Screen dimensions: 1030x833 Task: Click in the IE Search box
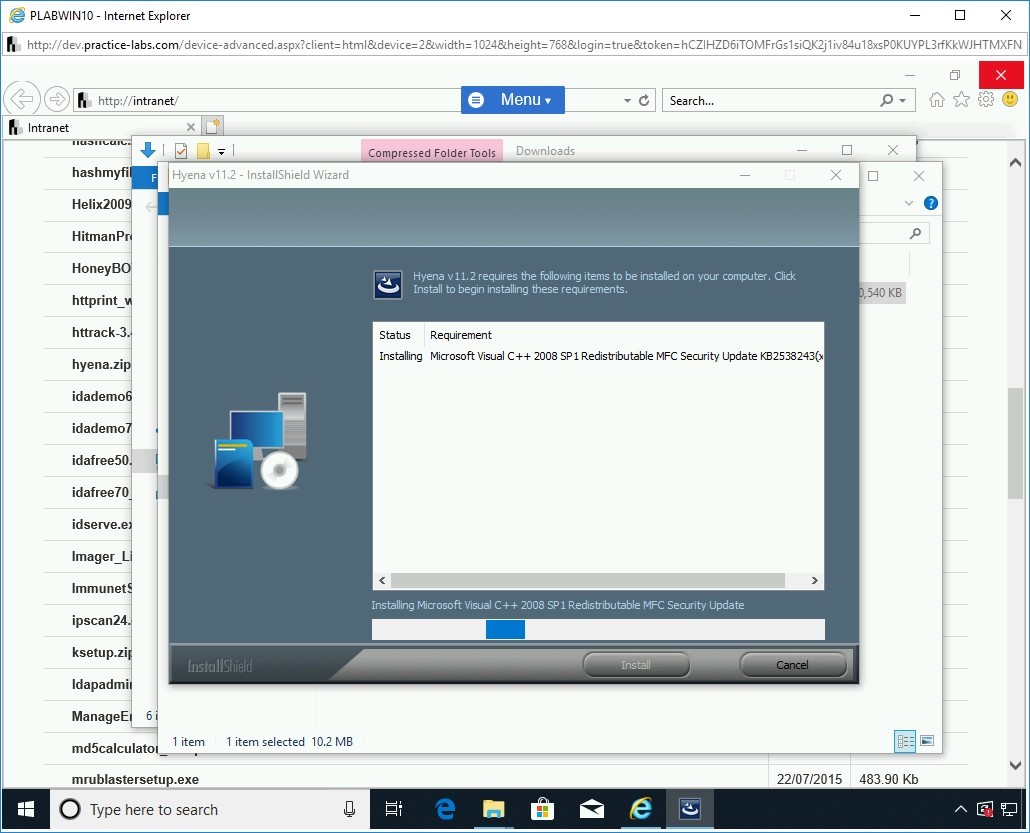[x=770, y=101]
